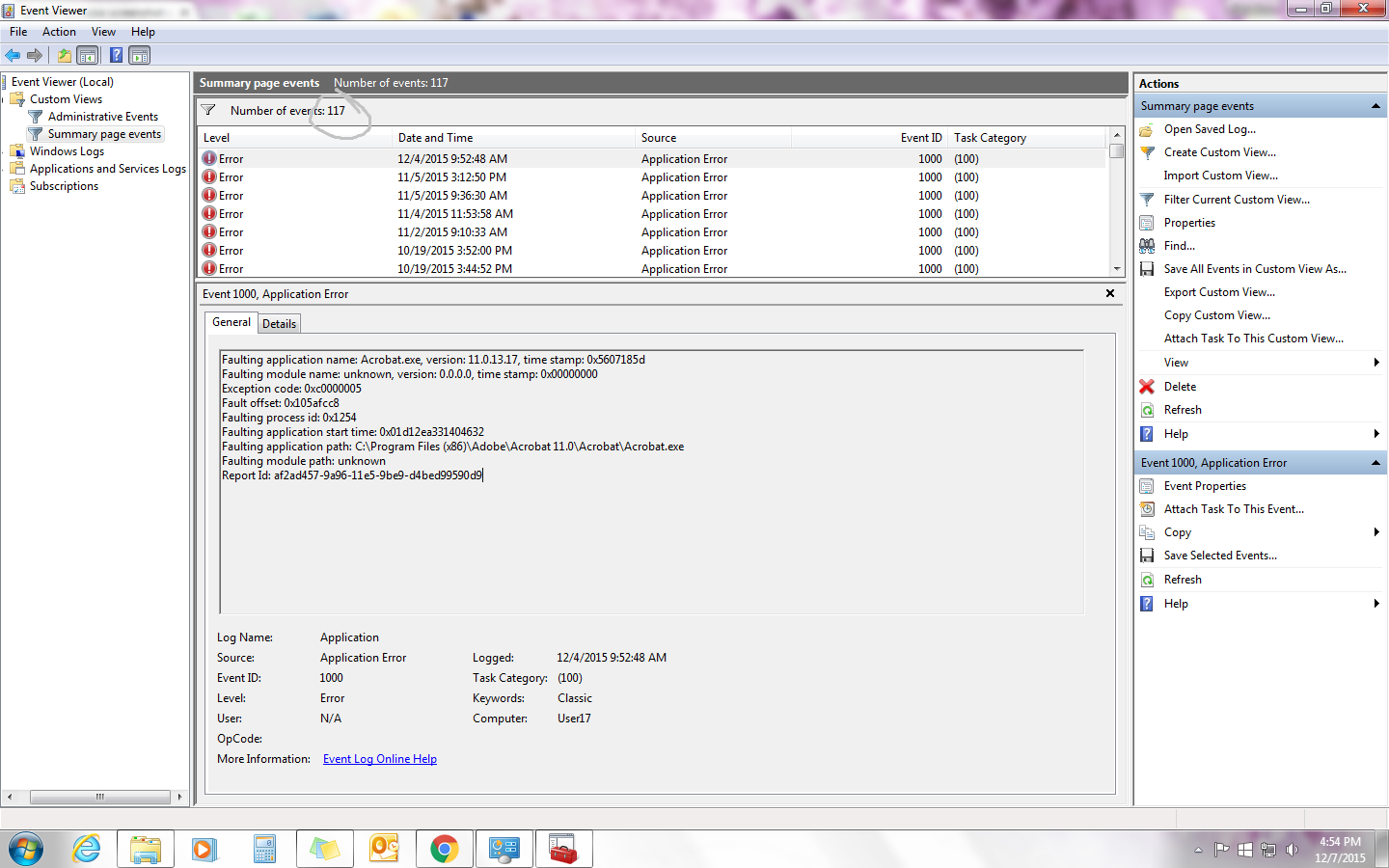Select the error from 11/5/2015 3:12:50 PM
Screen dimensions: 1389x868
652,177
